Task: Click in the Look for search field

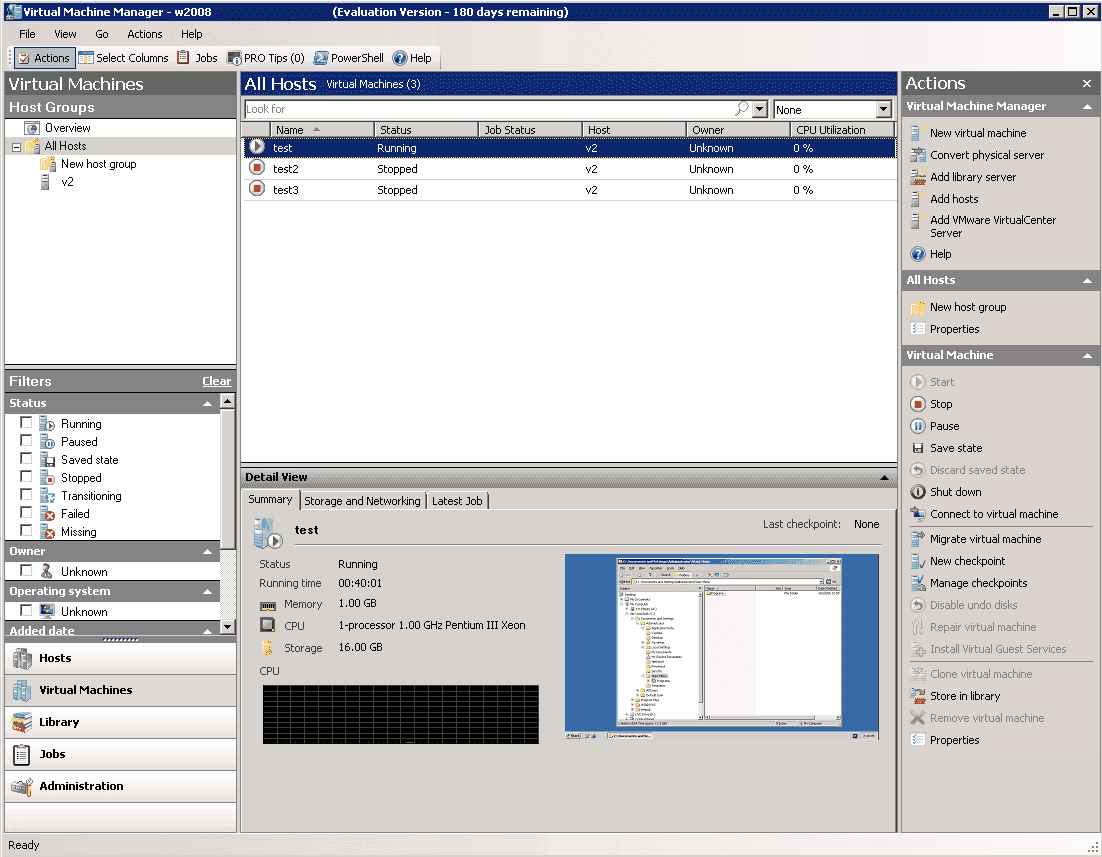Action: coord(488,109)
